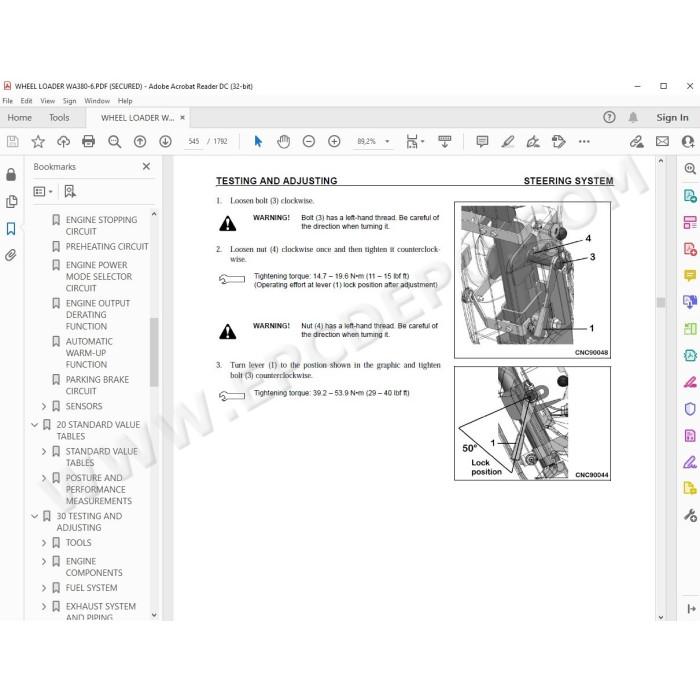The image size is (700, 700).
Task: Open the Help question mark icon
Action: pyautogui.click(x=609, y=117)
